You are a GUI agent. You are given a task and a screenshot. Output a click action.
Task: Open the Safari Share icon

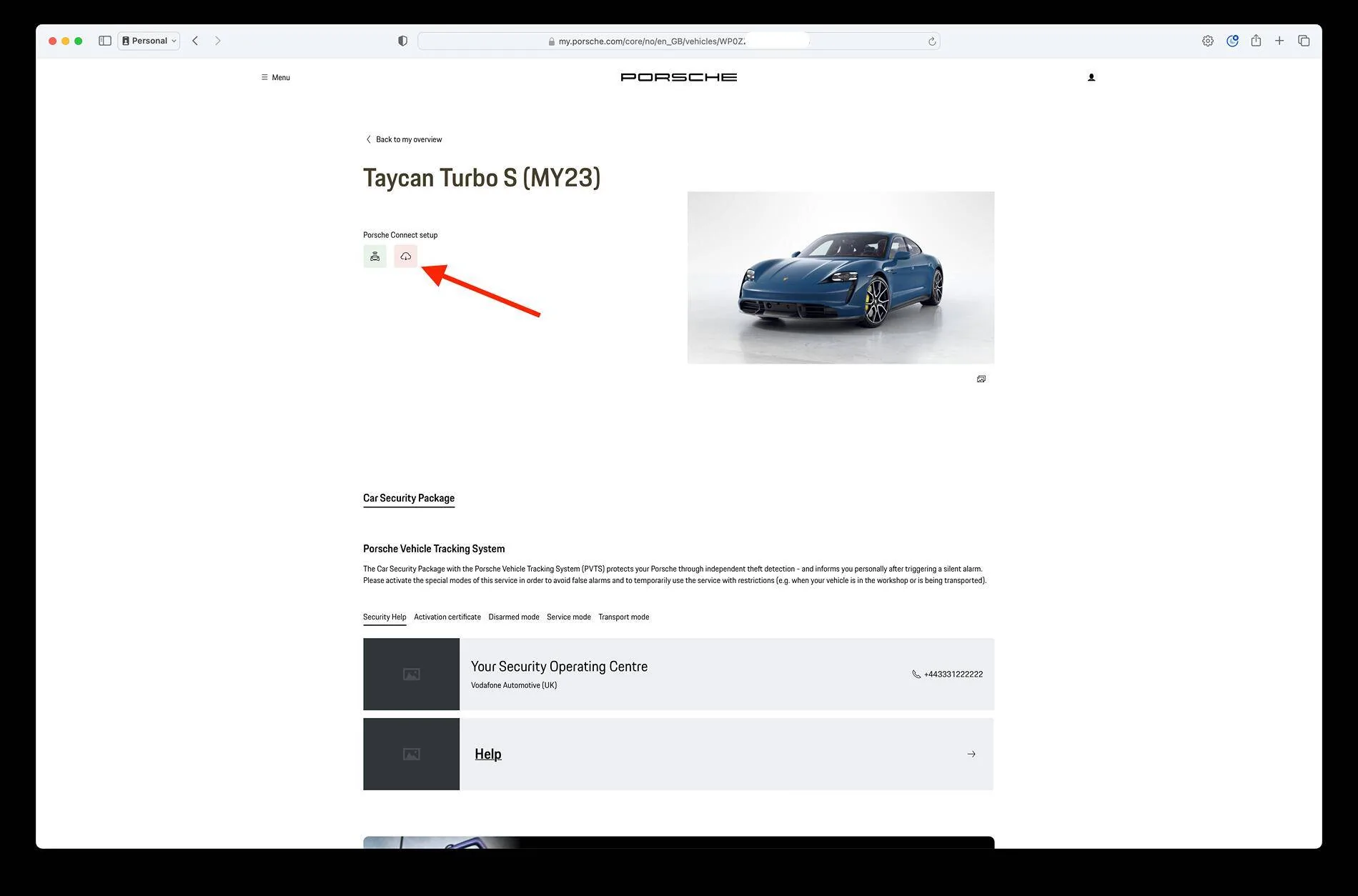[x=1256, y=41]
